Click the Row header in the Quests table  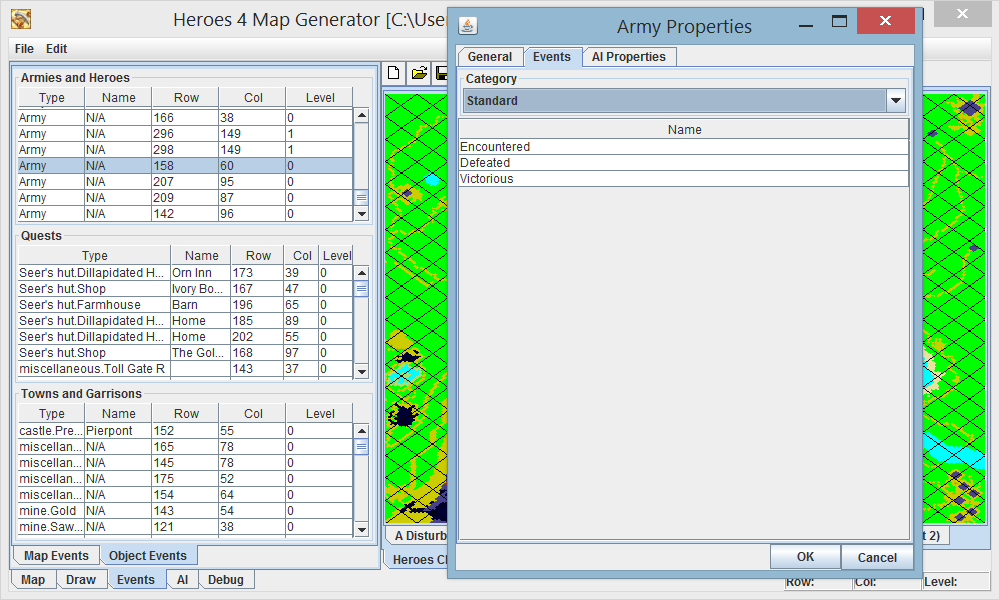tap(258, 255)
